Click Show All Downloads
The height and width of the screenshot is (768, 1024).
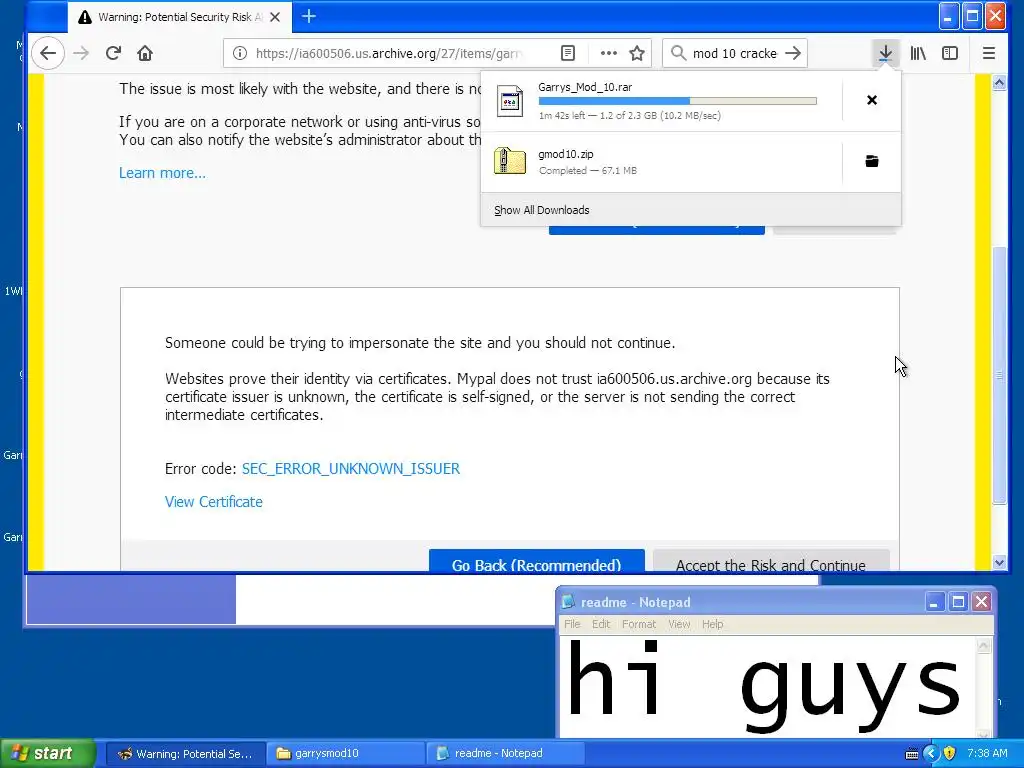point(541,210)
